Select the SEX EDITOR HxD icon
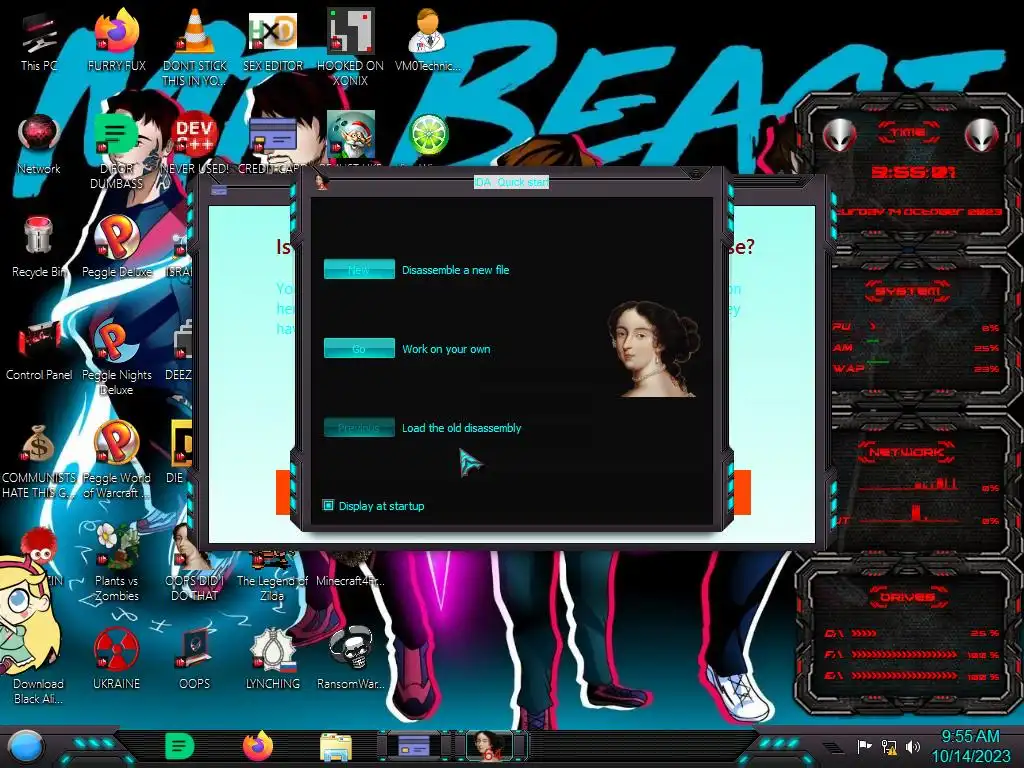1024x768 pixels. click(x=273, y=41)
